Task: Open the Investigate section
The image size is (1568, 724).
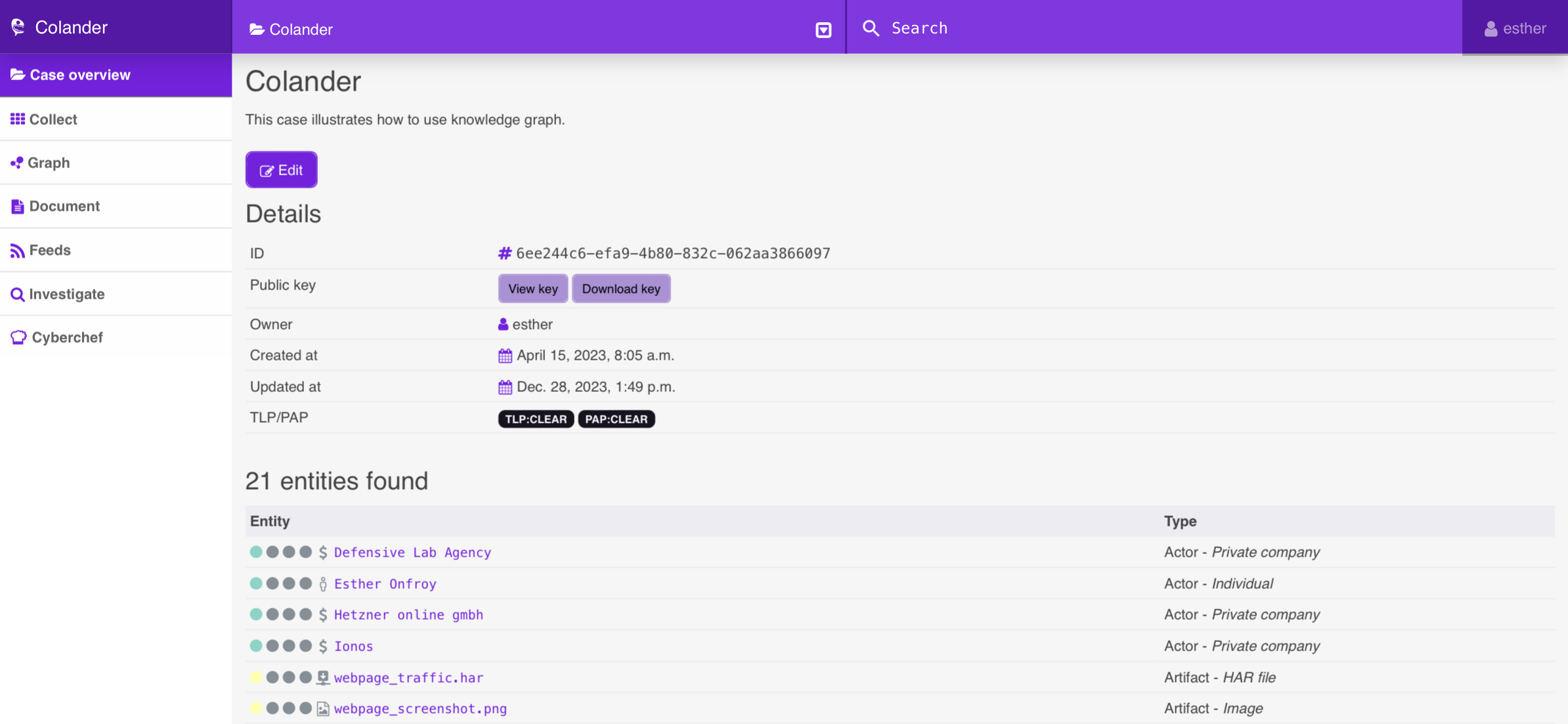Action: pyautogui.click(x=116, y=294)
